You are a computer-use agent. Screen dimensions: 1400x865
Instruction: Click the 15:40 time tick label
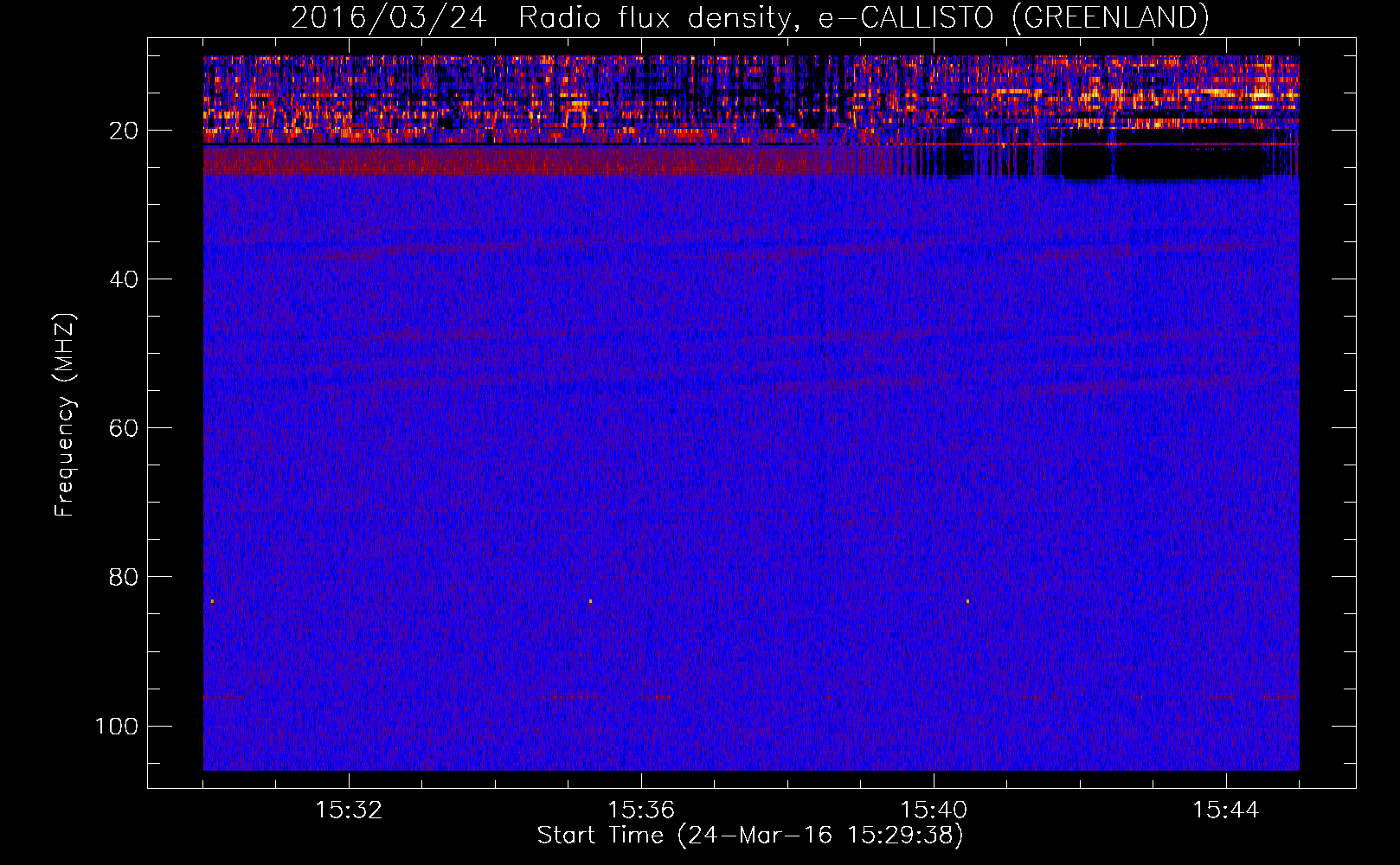(934, 811)
